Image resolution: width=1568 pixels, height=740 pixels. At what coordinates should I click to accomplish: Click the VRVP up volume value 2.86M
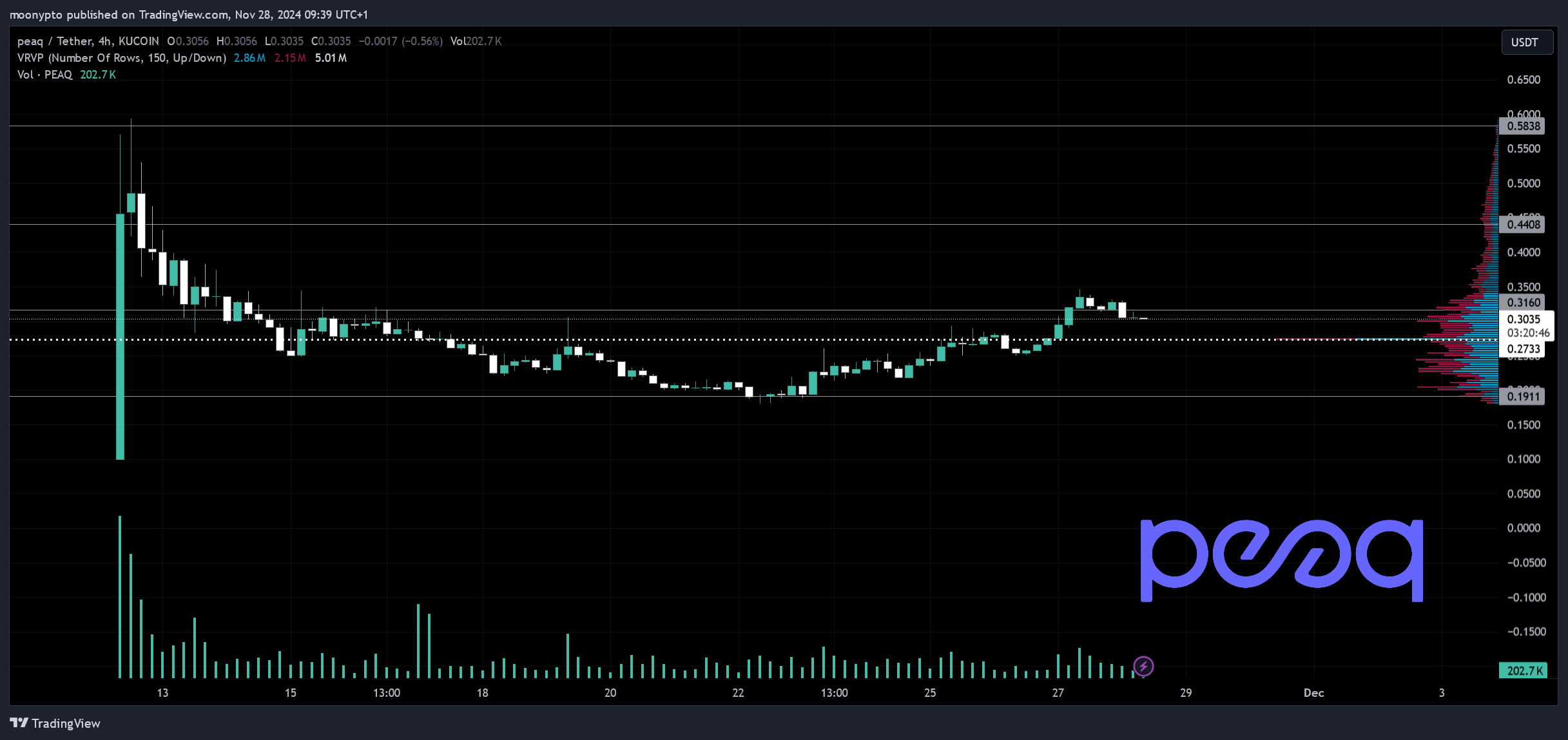(249, 58)
